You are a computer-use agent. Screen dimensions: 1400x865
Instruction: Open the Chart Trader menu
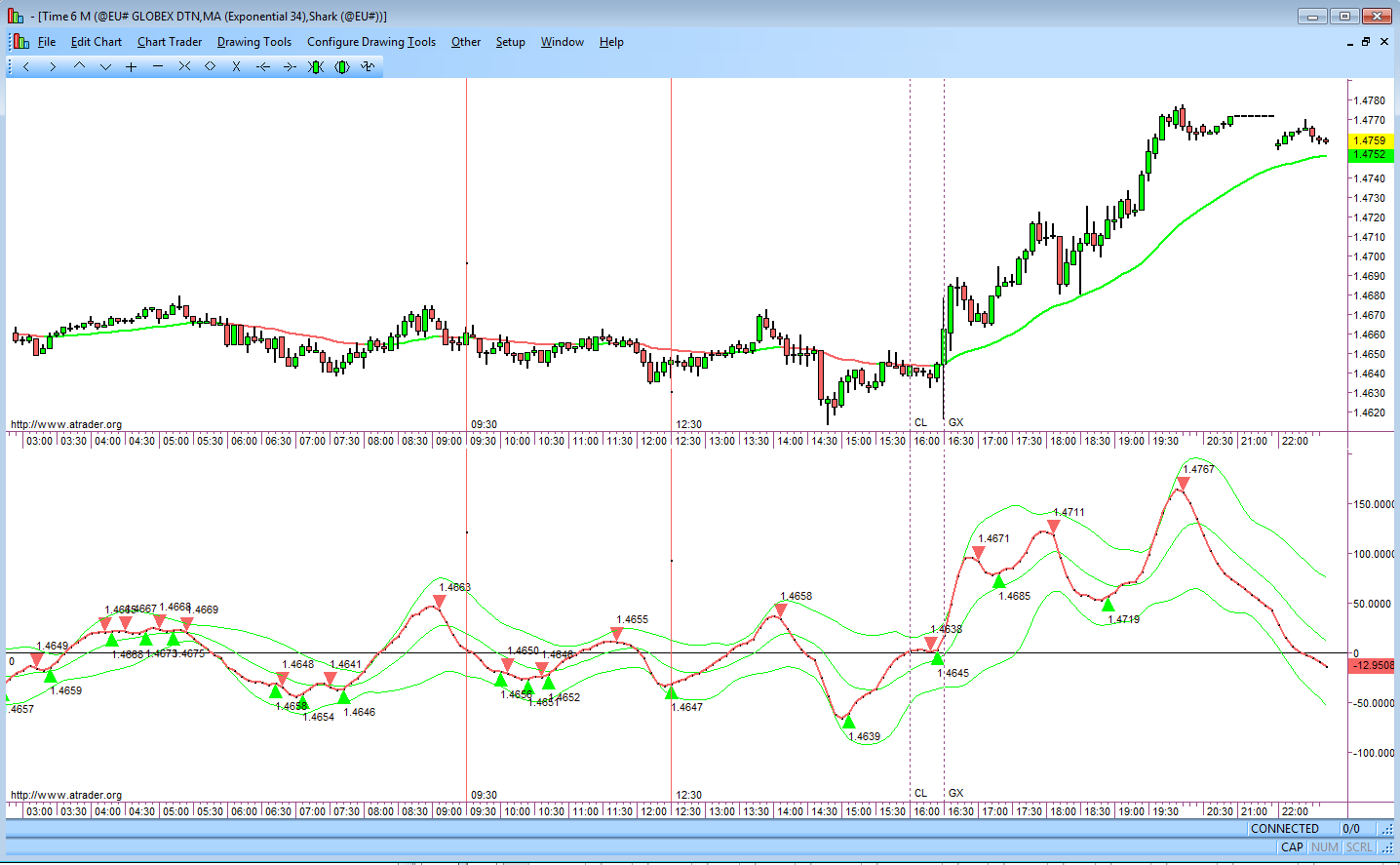[x=170, y=42]
